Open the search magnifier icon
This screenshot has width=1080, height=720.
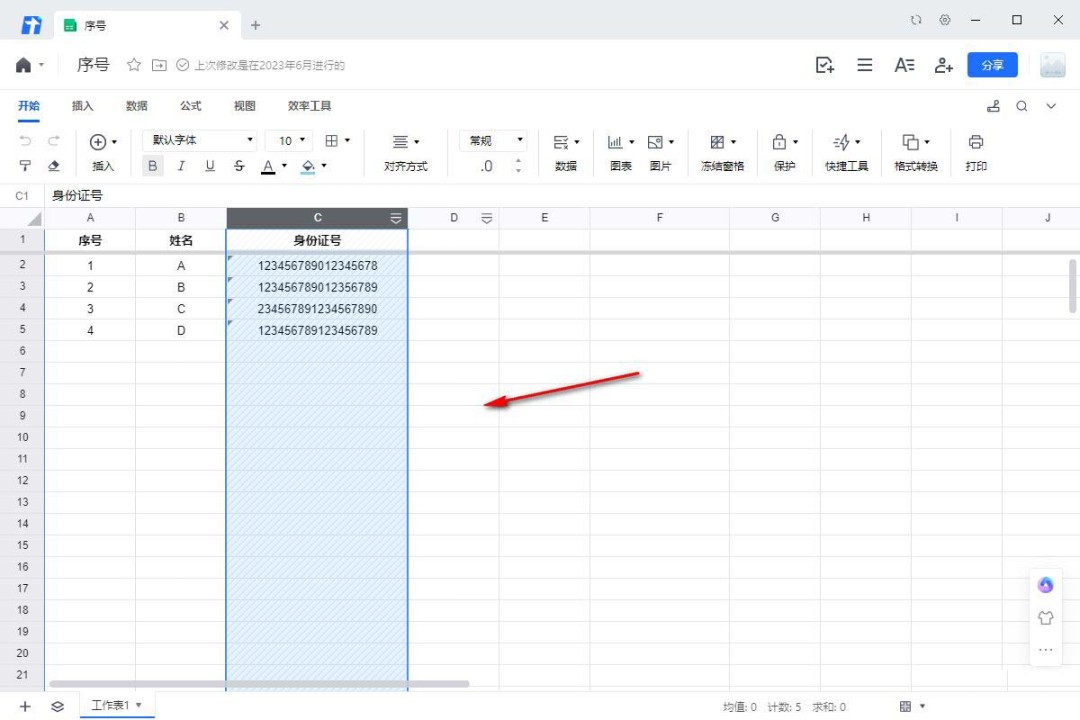tap(1022, 106)
